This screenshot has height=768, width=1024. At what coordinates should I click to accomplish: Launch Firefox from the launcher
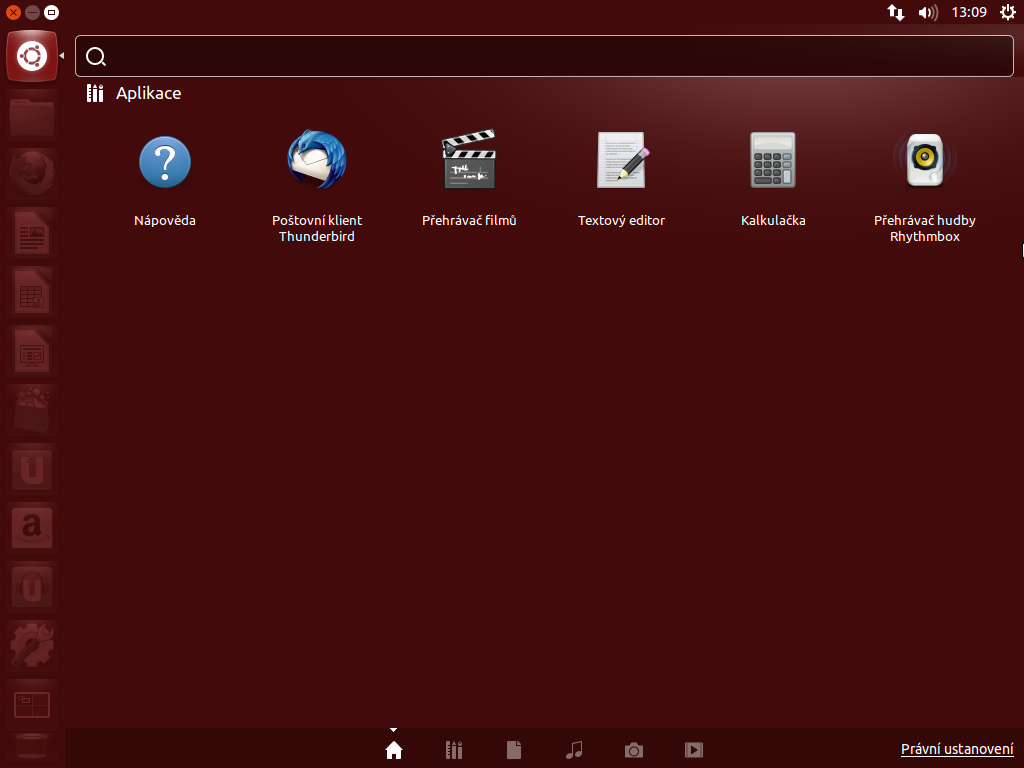32,174
